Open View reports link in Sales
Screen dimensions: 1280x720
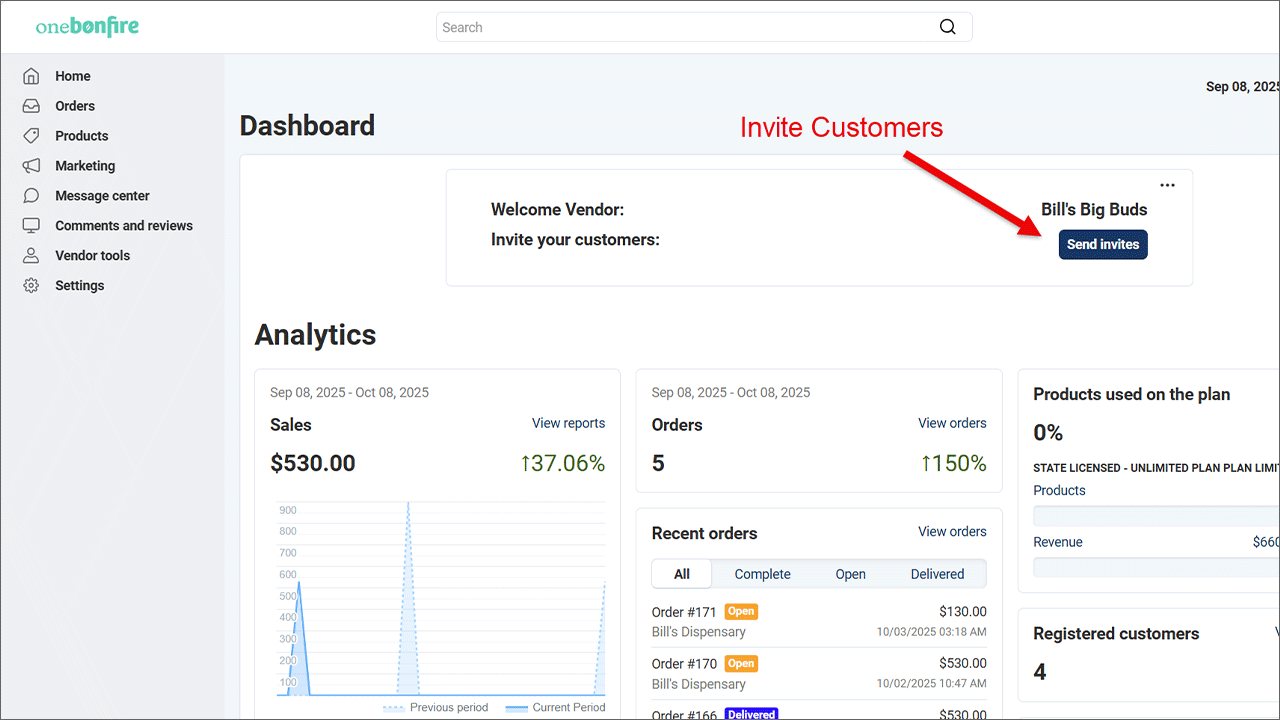coord(568,423)
